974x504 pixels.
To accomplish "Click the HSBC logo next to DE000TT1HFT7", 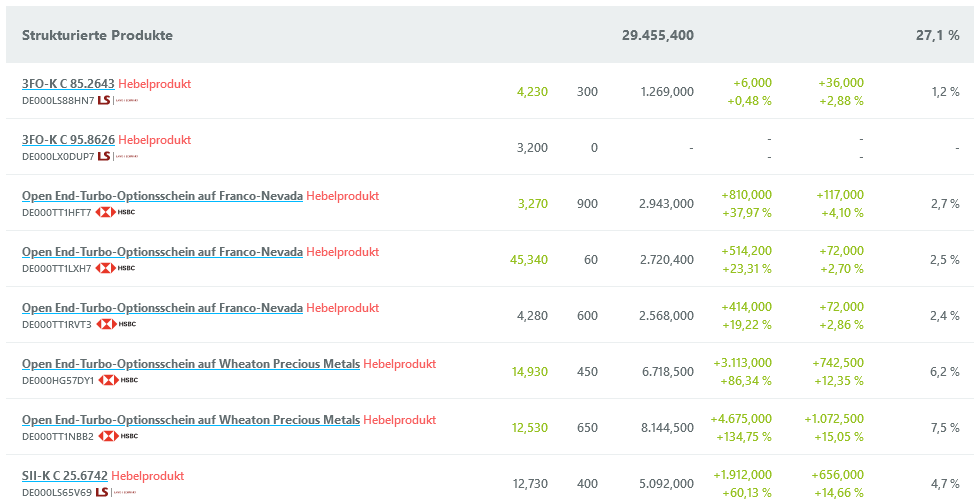I will pyautogui.click(x=114, y=212).
